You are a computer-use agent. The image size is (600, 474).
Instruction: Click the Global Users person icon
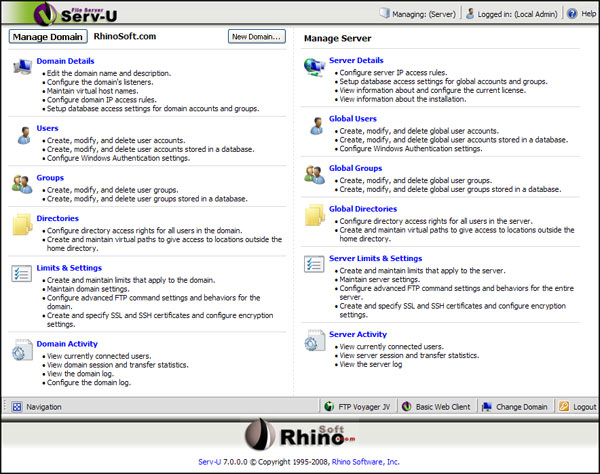pos(316,126)
